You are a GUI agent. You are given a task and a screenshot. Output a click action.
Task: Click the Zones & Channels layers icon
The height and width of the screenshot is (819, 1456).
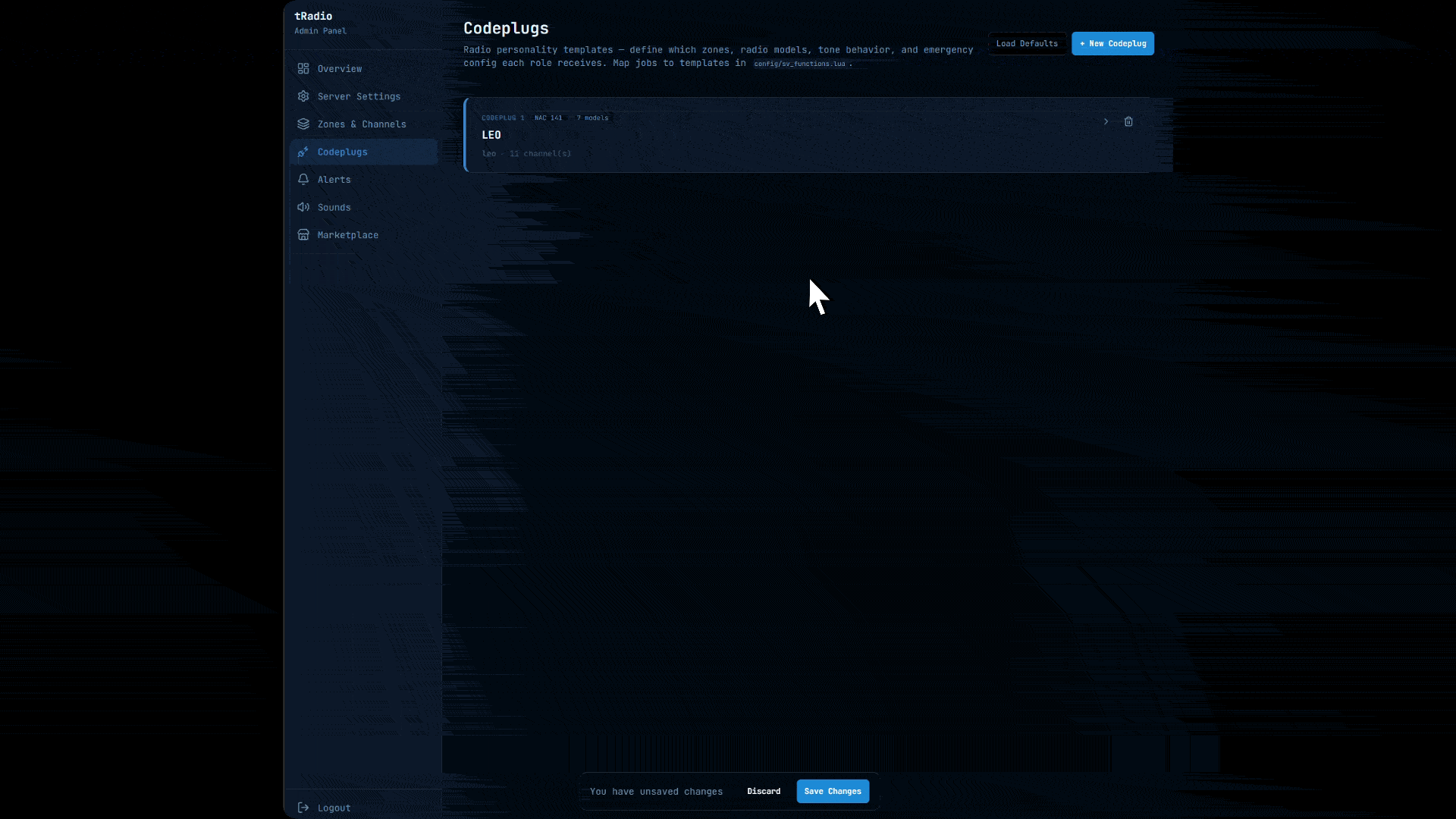(x=303, y=124)
